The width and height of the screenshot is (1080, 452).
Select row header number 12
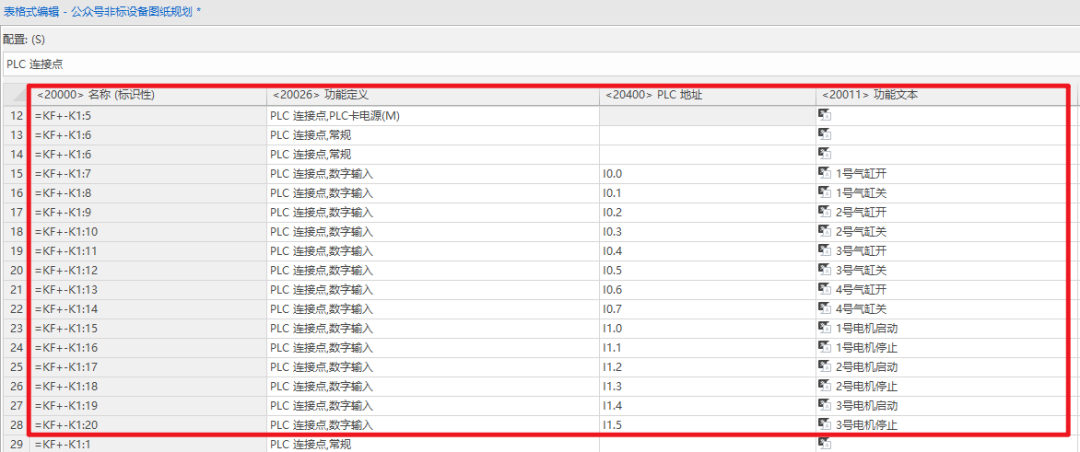click(16, 116)
